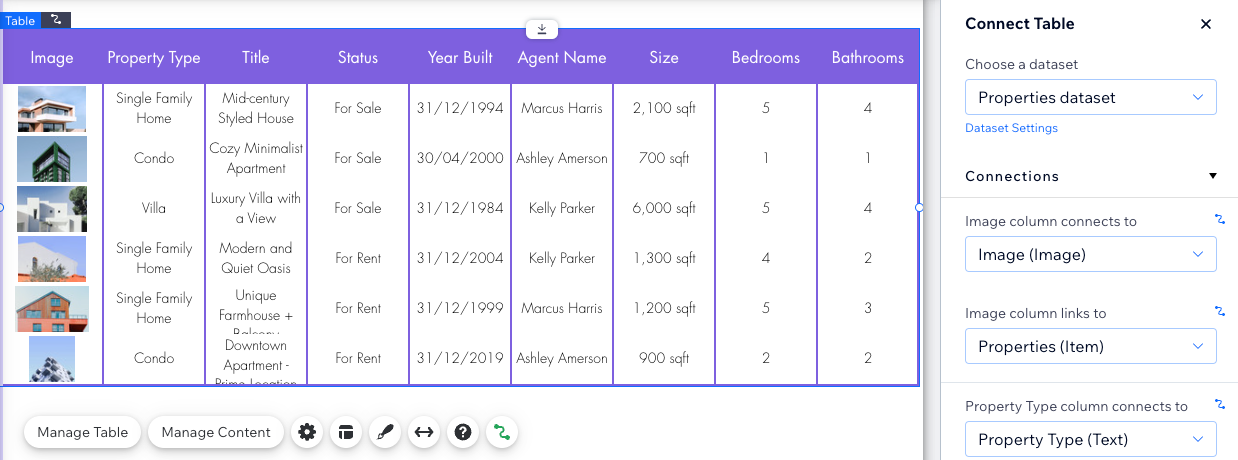Open the Property Type (Text) dropdown
1238x460 pixels.
point(1090,439)
